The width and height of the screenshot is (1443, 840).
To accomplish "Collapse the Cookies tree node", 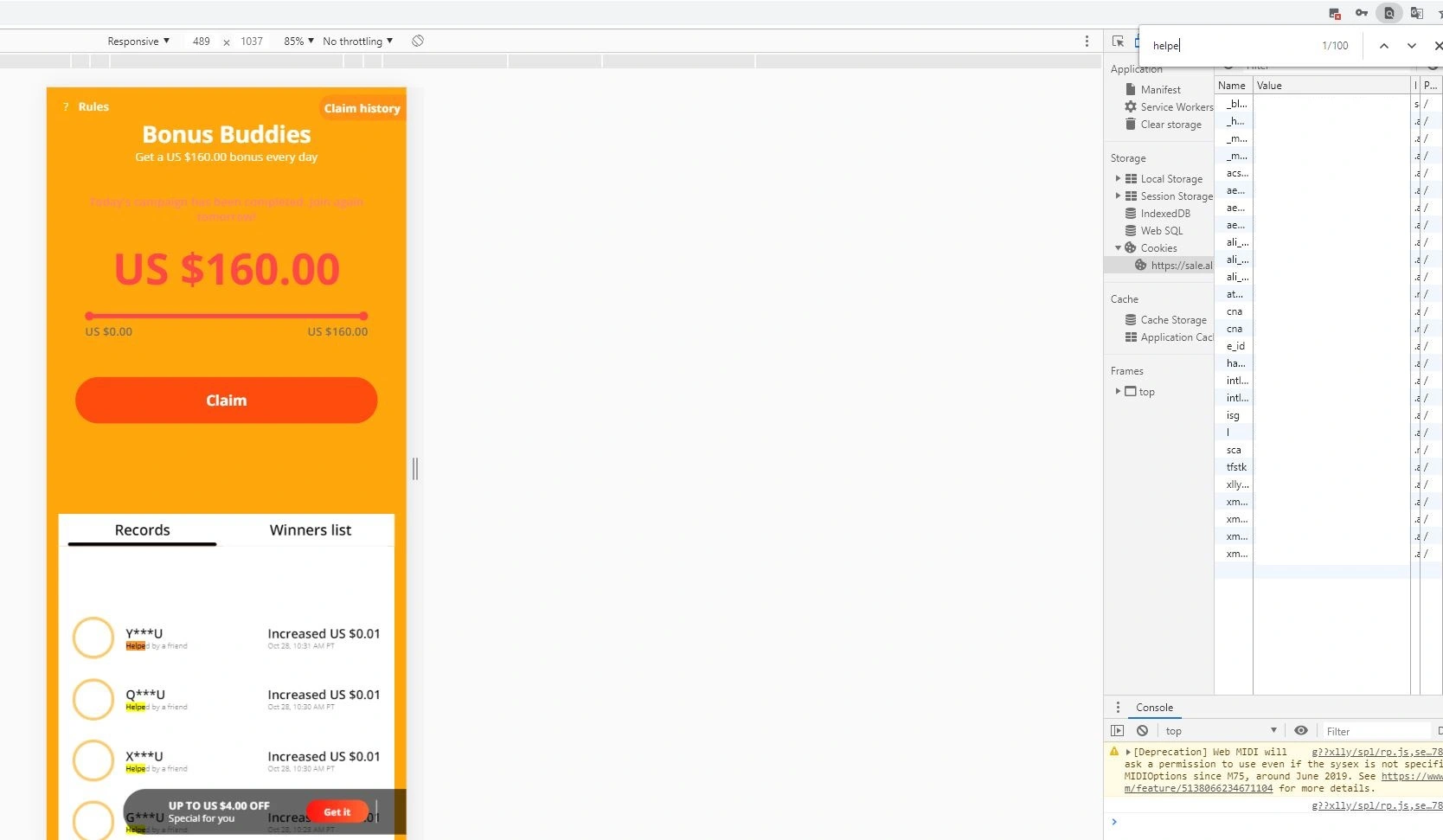I will pos(1118,247).
